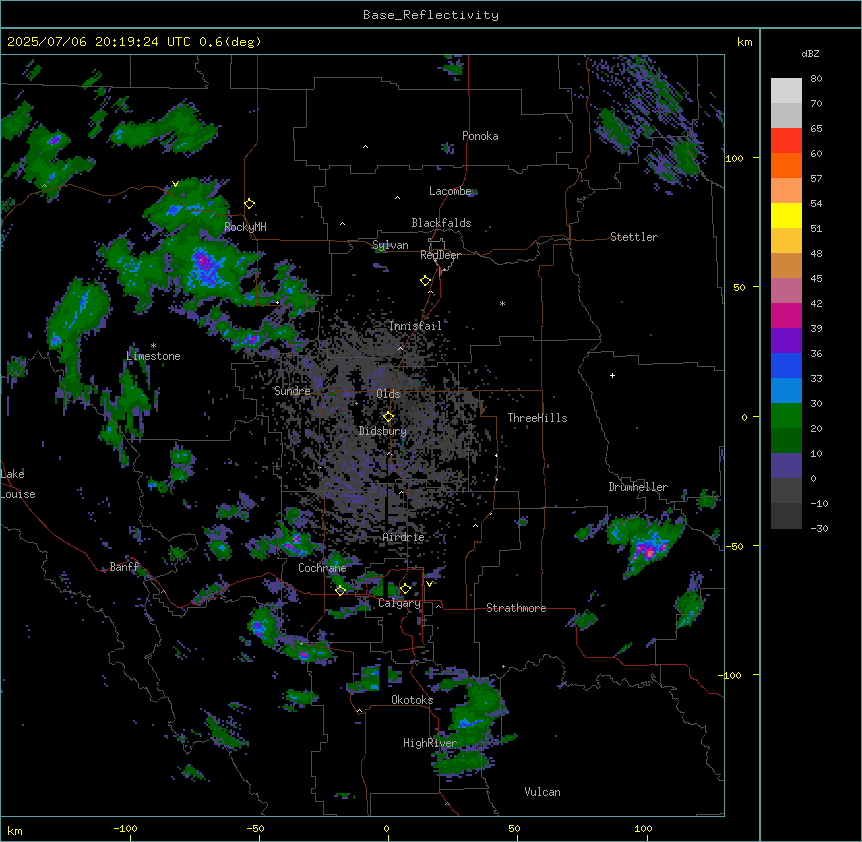Click the Blackfalds map label
The height and width of the screenshot is (842, 862).
point(441,223)
